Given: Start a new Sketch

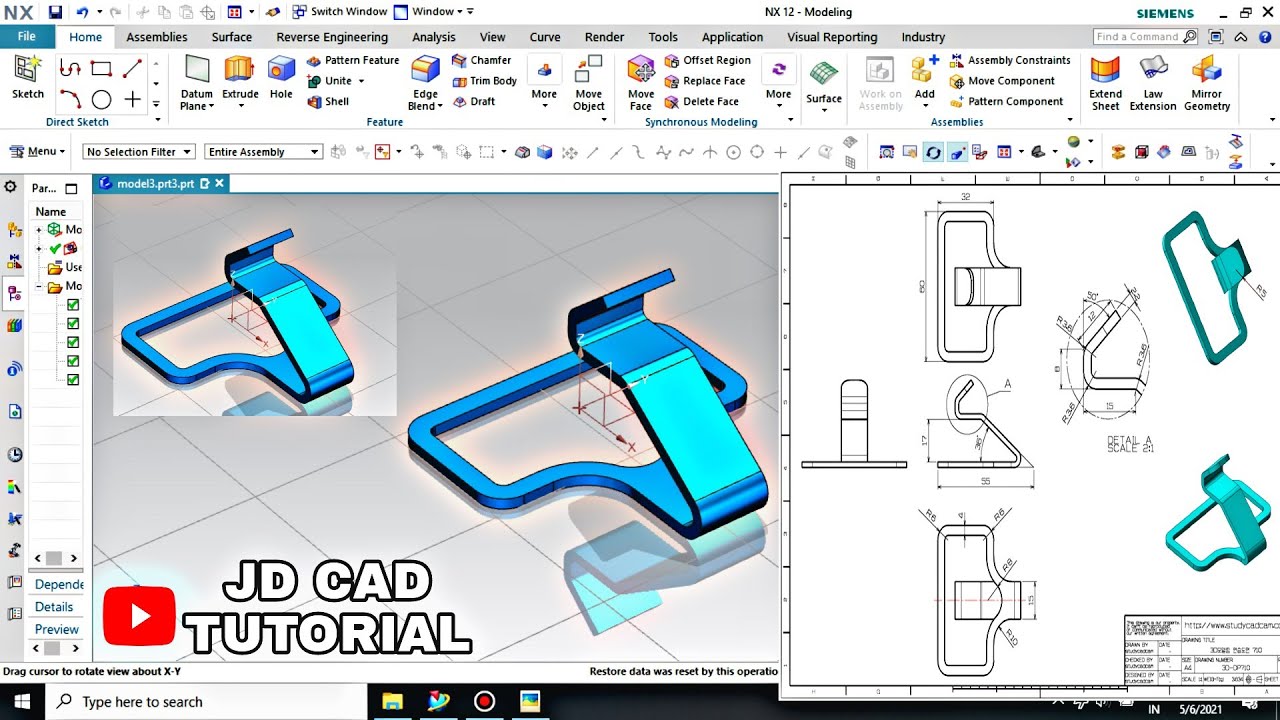Looking at the screenshot, I should tap(28, 77).
